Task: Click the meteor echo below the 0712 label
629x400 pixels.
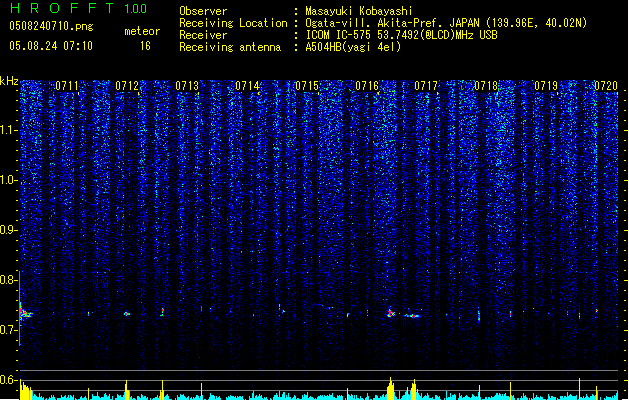Action: (x=127, y=314)
